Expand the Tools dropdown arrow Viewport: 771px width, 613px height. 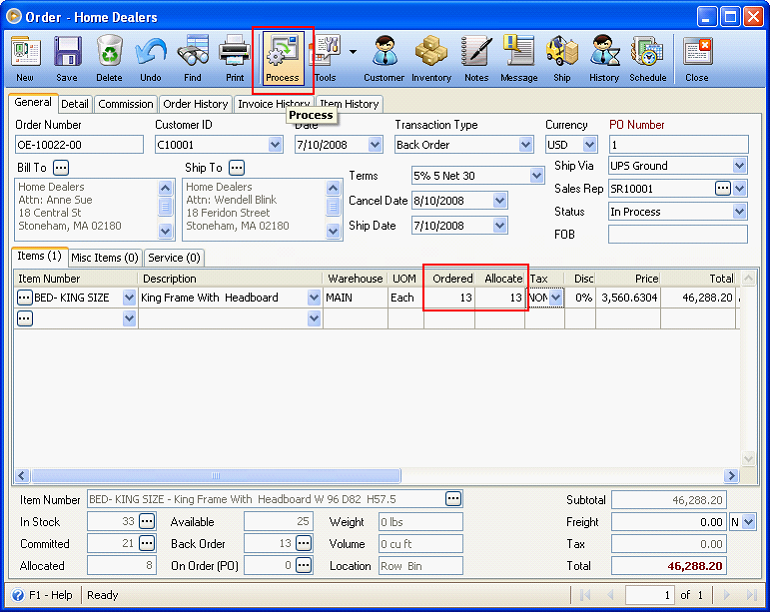coord(353,51)
